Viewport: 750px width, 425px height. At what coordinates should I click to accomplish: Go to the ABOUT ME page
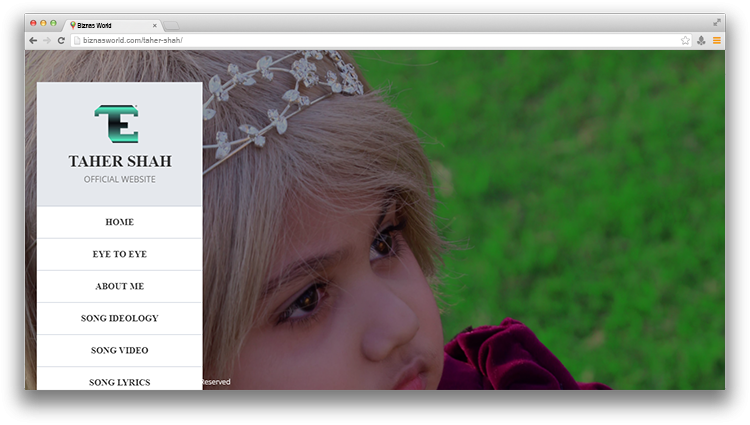(x=120, y=286)
